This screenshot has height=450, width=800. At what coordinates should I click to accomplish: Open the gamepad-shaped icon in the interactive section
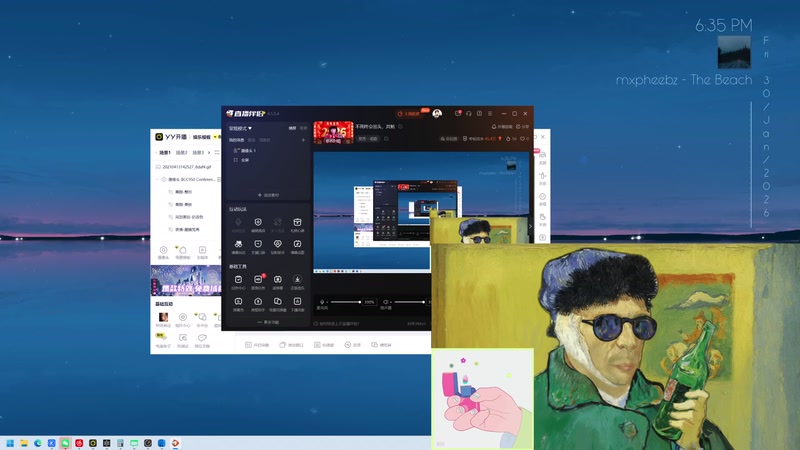tap(238, 246)
